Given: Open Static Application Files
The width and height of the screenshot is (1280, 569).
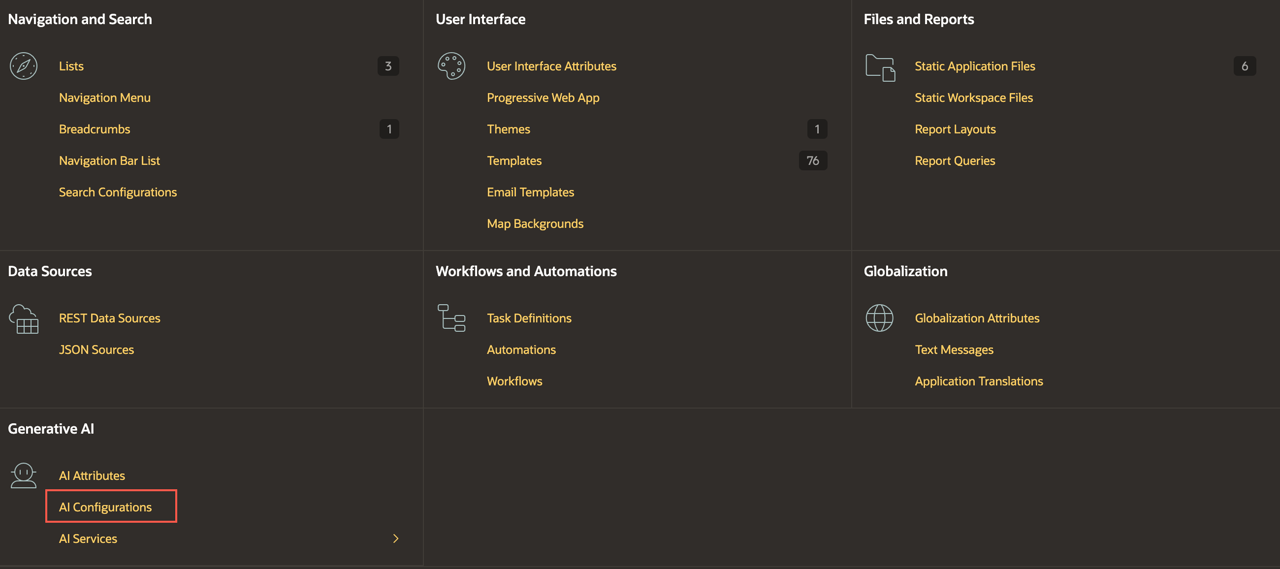Looking at the screenshot, I should coord(974,66).
